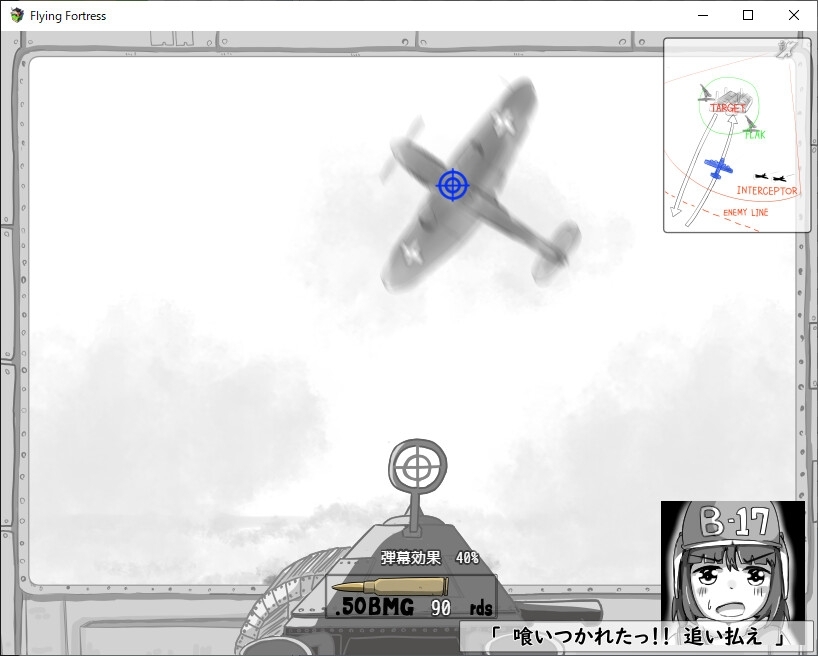Click the FLAK label on the tactical map
Viewport: 818px width, 656px height.
[754, 135]
